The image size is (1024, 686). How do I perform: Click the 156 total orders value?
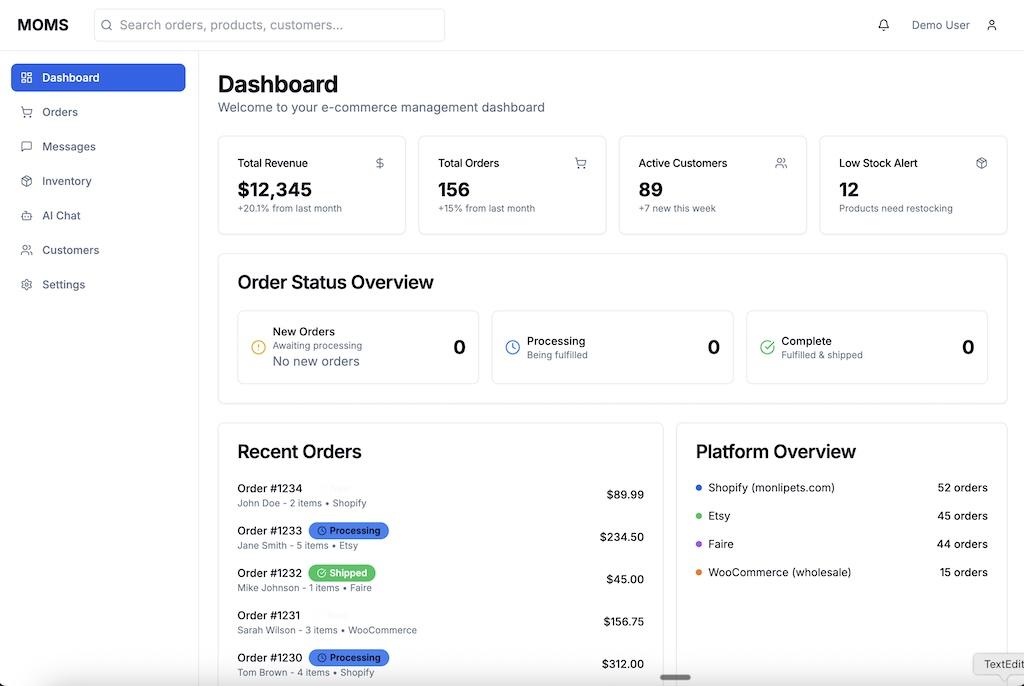pyautogui.click(x=454, y=189)
